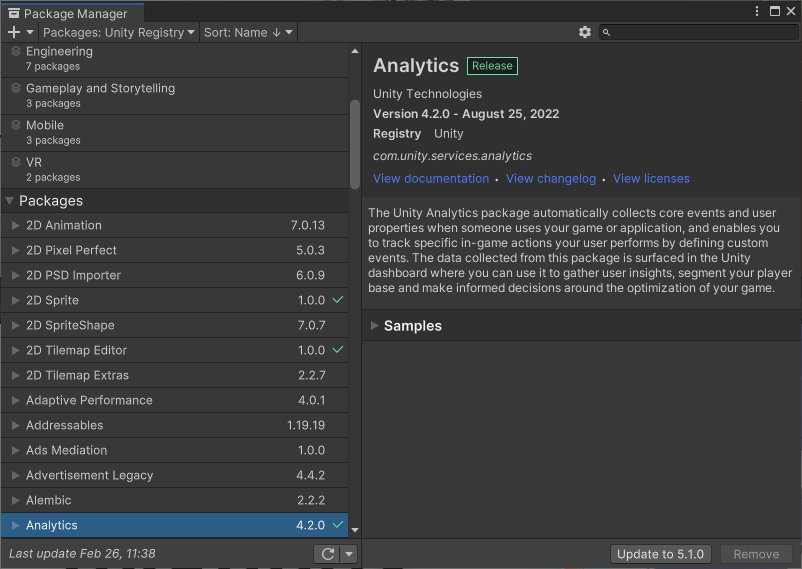Expand the Alembic package arrow
Image resolution: width=802 pixels, height=569 pixels.
coord(15,500)
